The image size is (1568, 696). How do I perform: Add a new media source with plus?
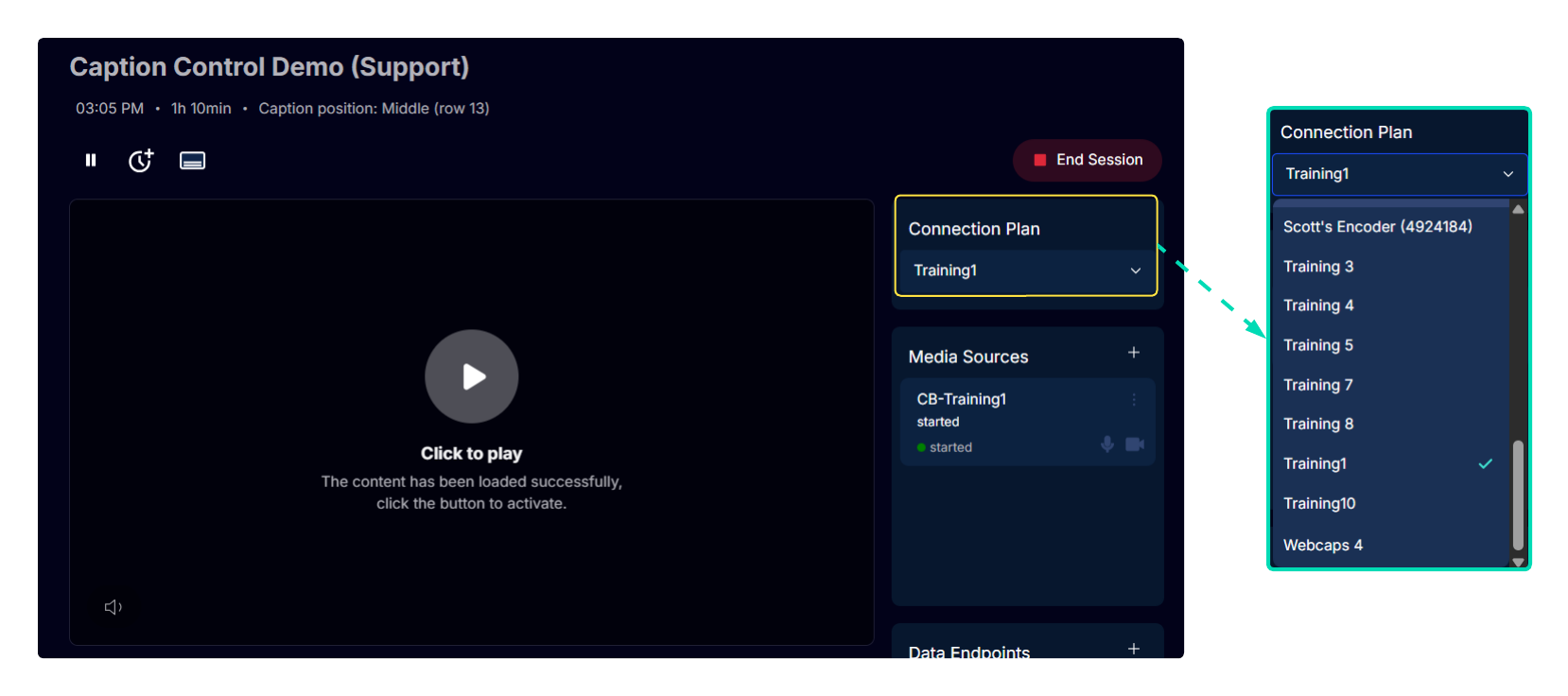click(x=1133, y=353)
